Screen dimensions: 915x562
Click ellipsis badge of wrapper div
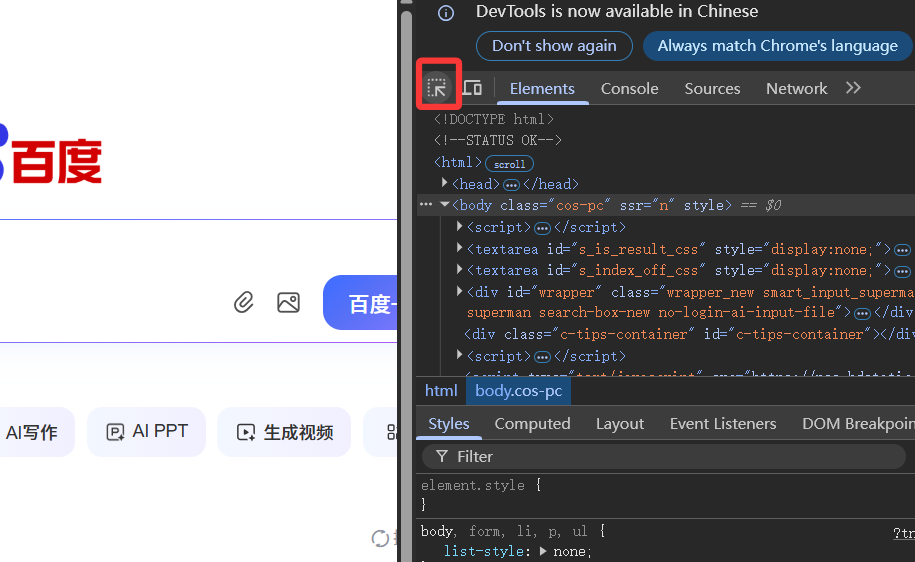pyautogui.click(x=862, y=313)
